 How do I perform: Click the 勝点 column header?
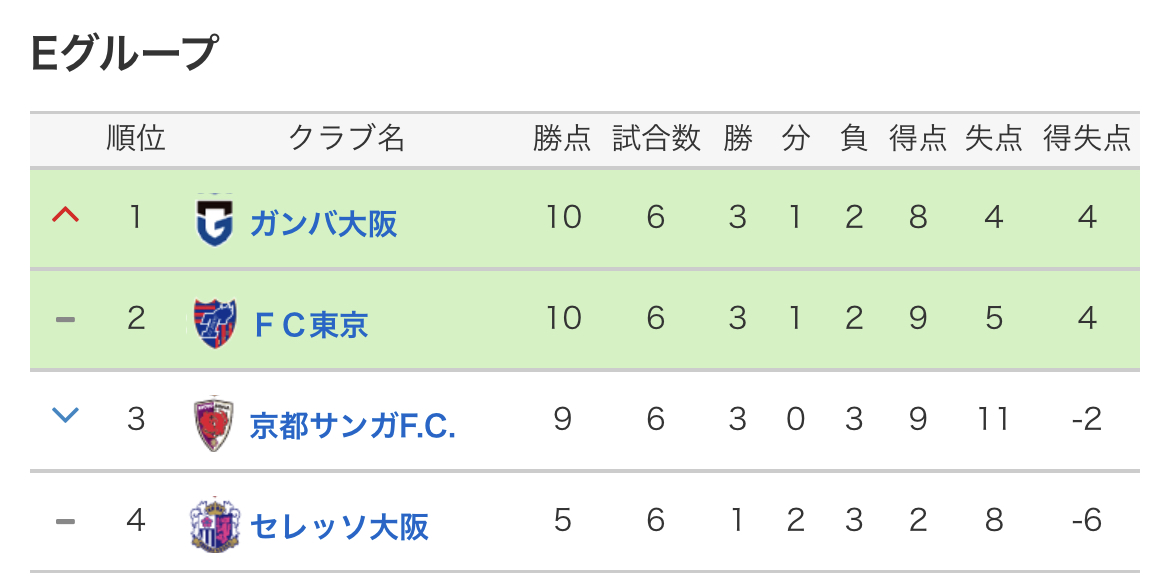click(x=562, y=139)
